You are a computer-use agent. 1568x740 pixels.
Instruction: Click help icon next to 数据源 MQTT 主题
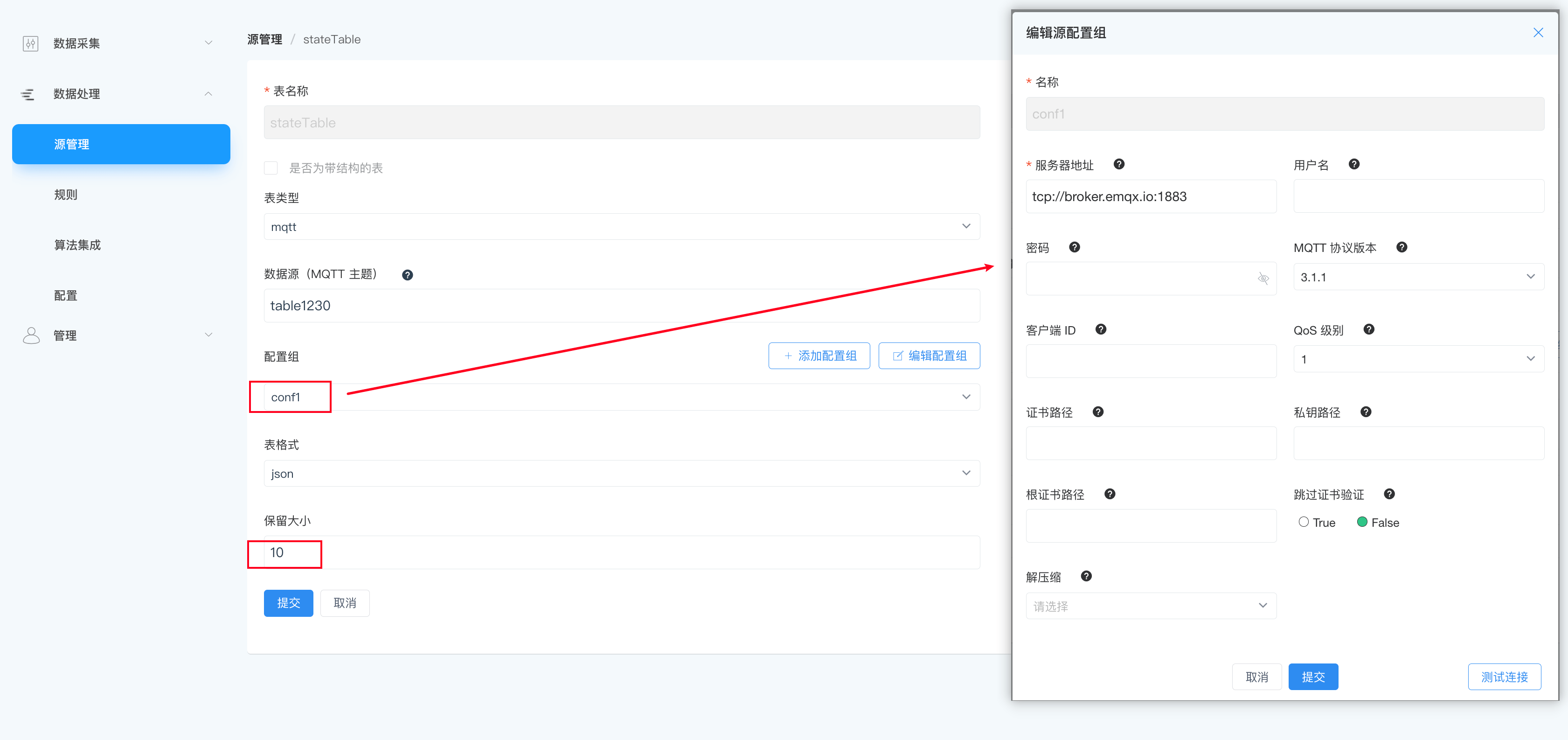click(x=407, y=275)
